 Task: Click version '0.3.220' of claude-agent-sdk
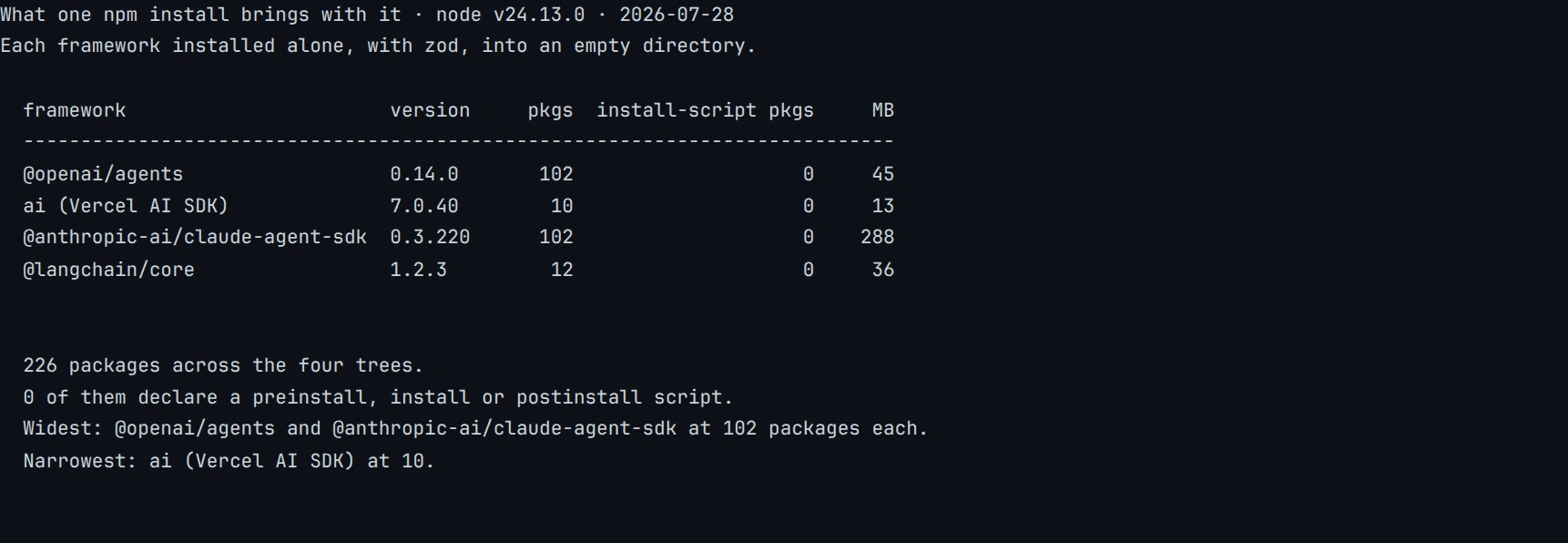coord(430,237)
